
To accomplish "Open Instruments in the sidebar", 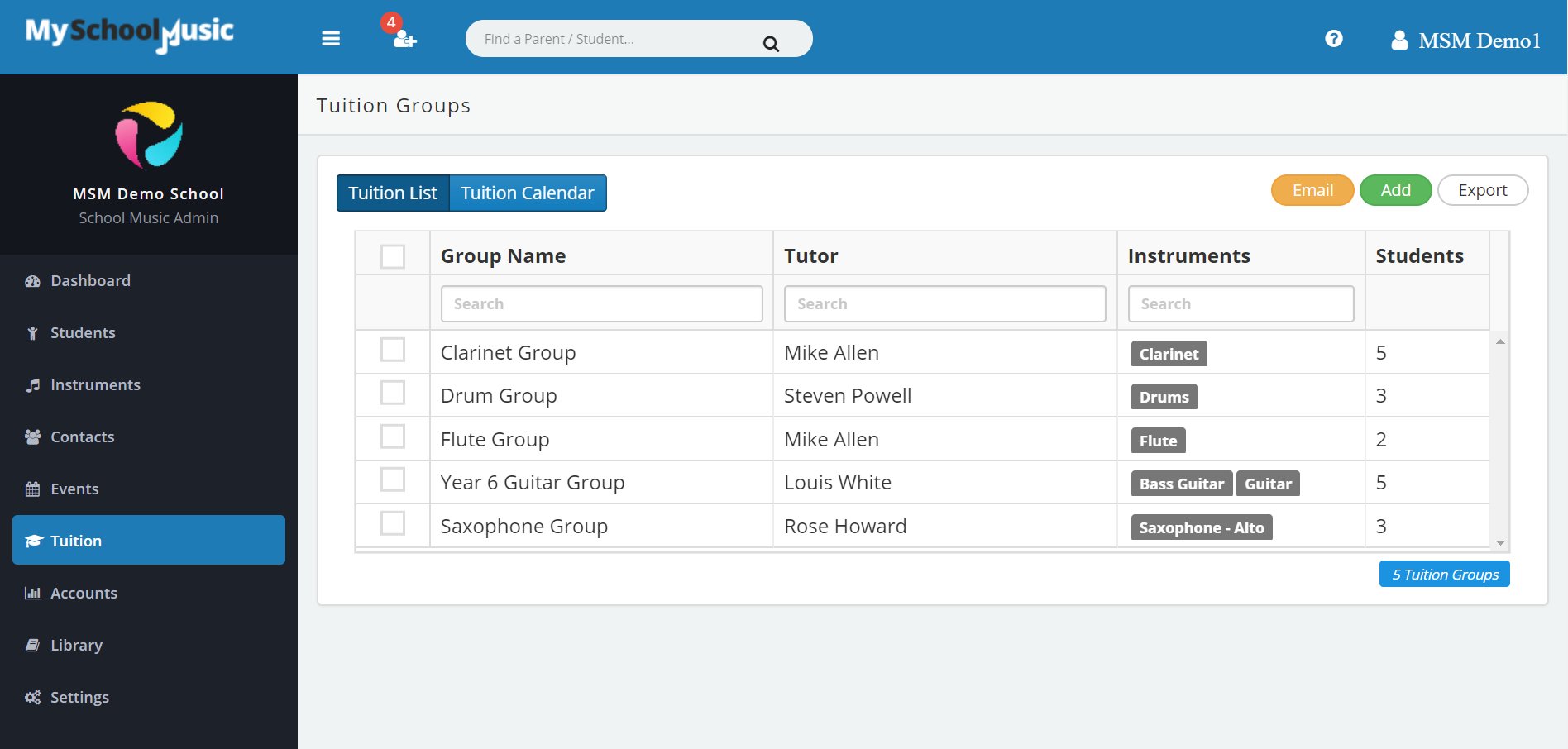I will coord(149,384).
